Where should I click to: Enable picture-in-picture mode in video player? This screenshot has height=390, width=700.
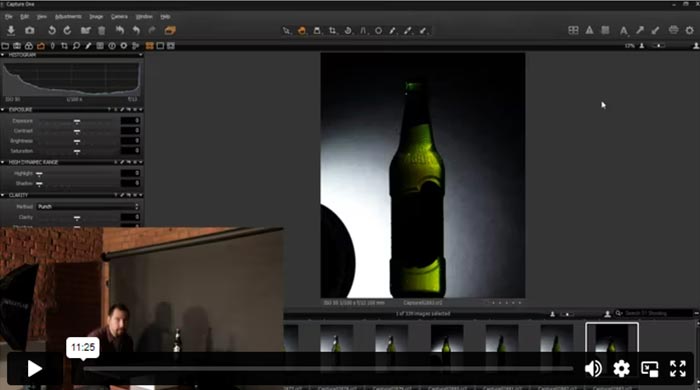pos(650,369)
